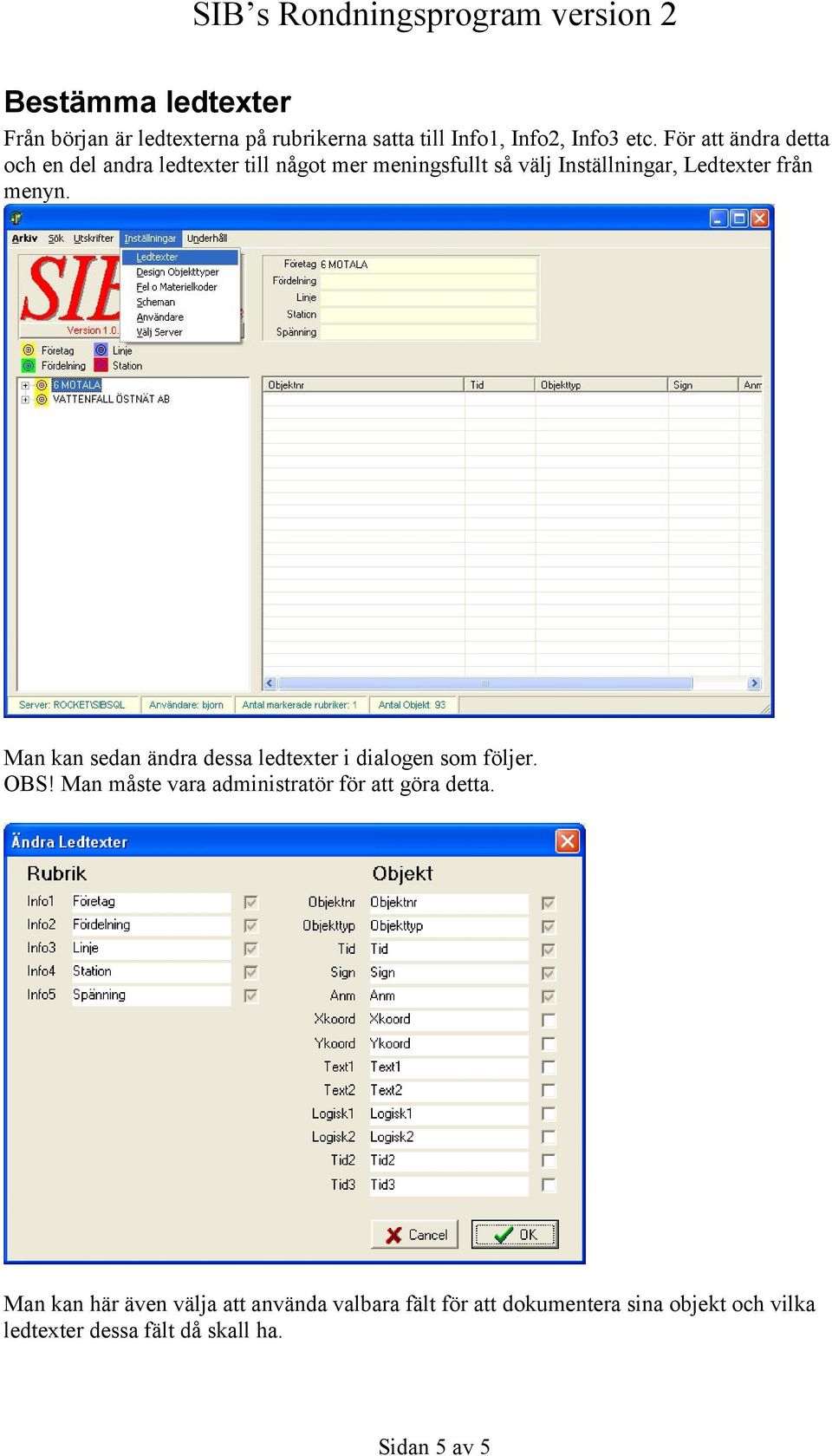Open the Underhåll menu
832x1456 pixels.
pyautogui.click(x=207, y=238)
